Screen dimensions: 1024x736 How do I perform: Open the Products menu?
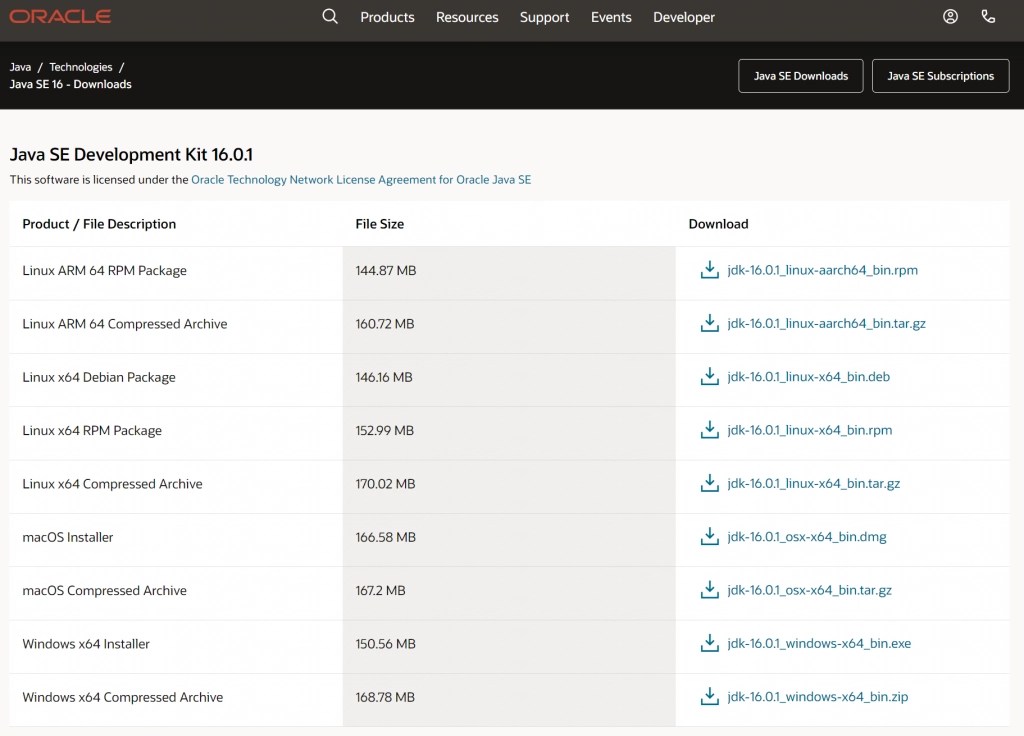[387, 17]
